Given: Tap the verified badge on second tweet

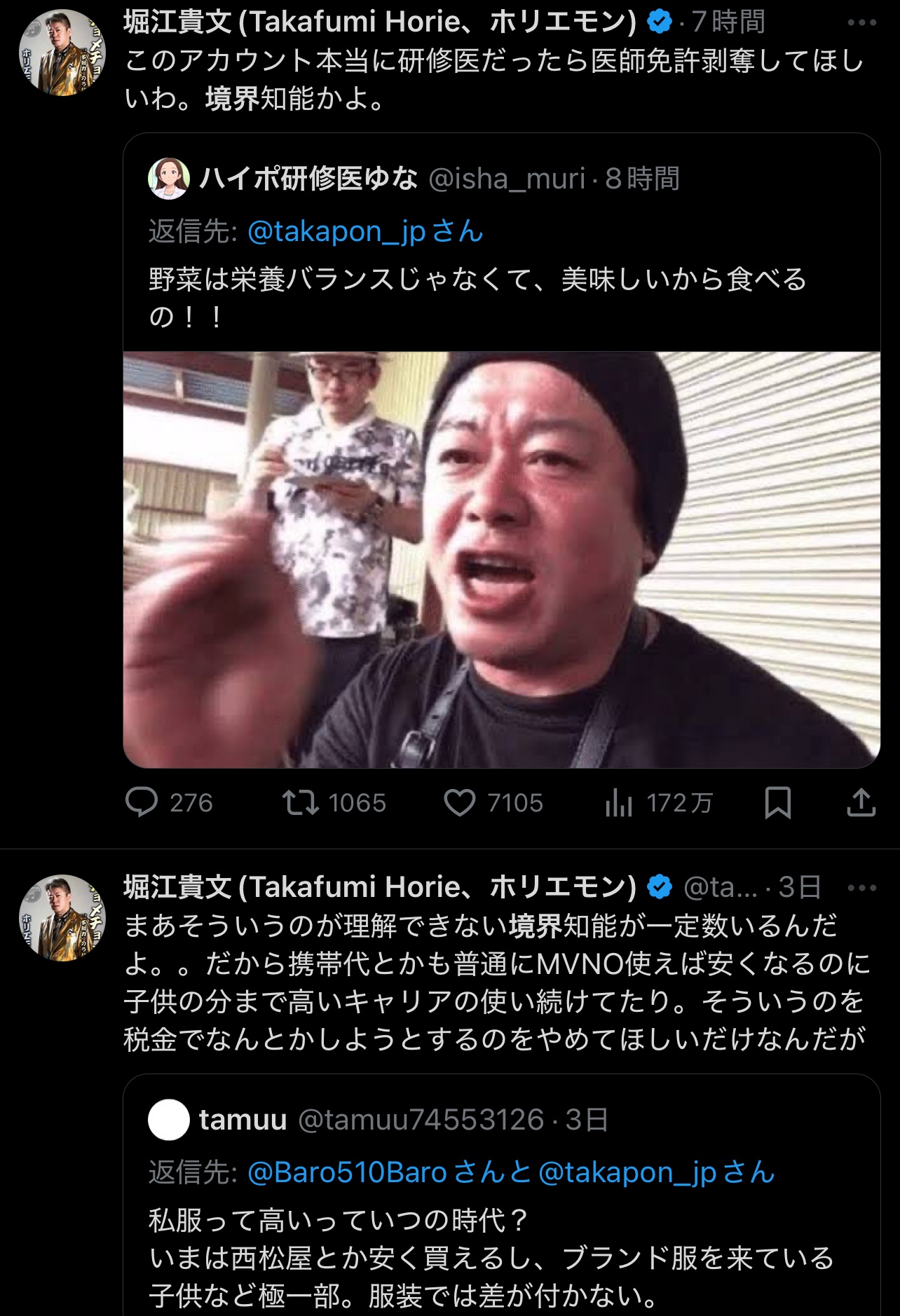Looking at the screenshot, I should (x=659, y=888).
